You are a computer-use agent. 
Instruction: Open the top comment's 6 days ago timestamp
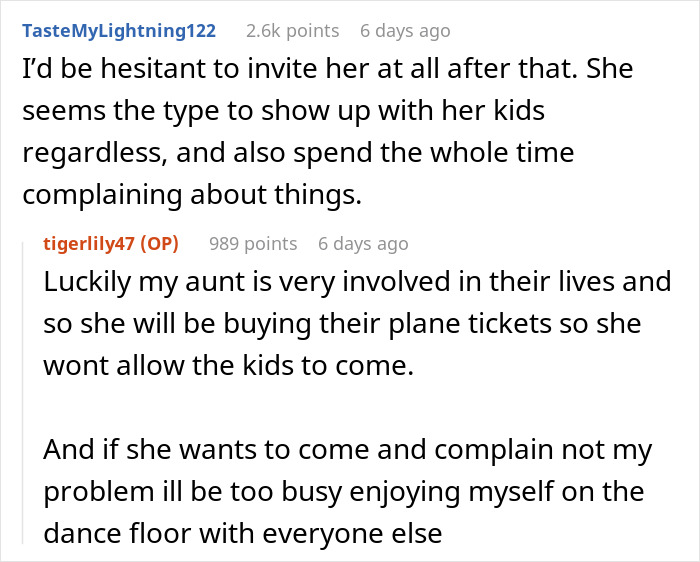405,31
